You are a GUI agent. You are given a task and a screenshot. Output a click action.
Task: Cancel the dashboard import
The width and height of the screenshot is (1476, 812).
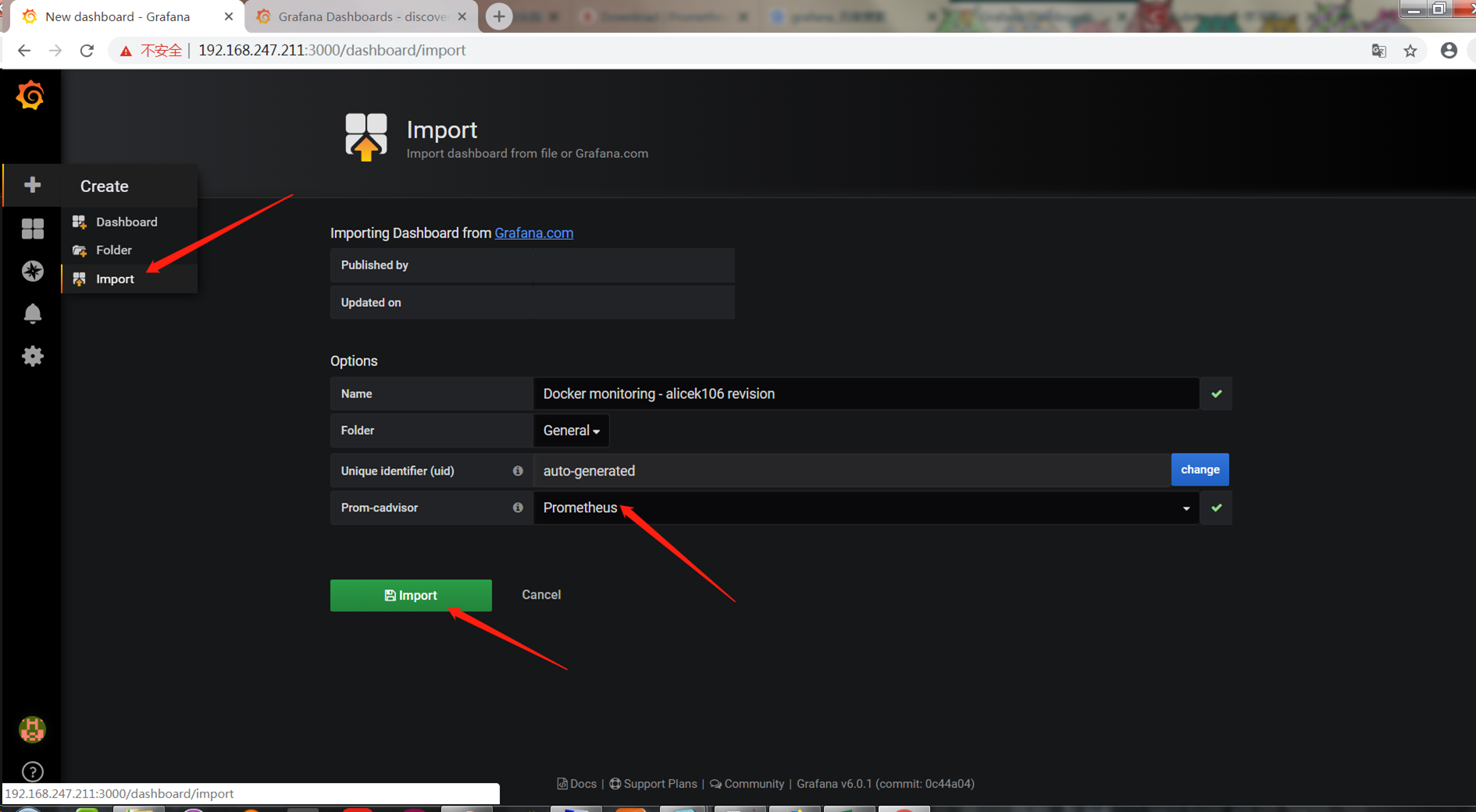541,595
